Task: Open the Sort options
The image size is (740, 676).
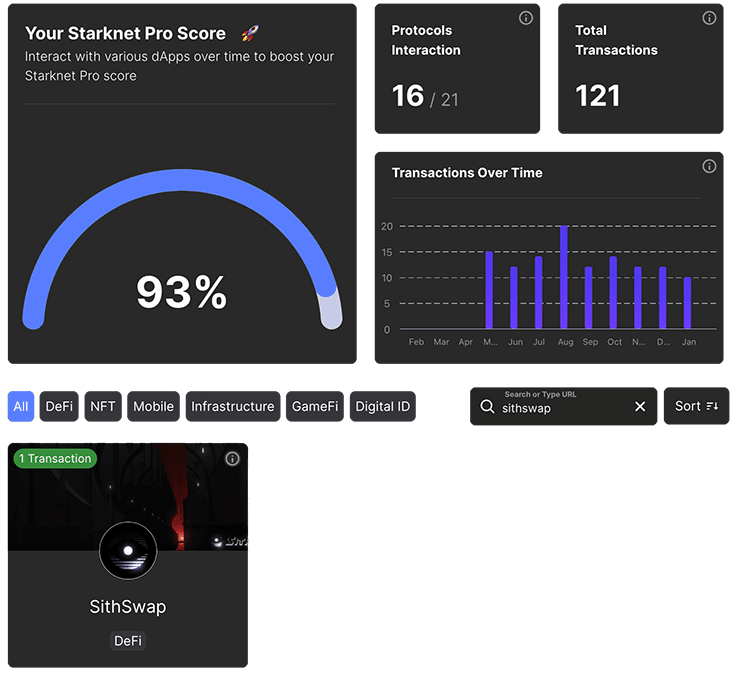Action: (x=697, y=406)
